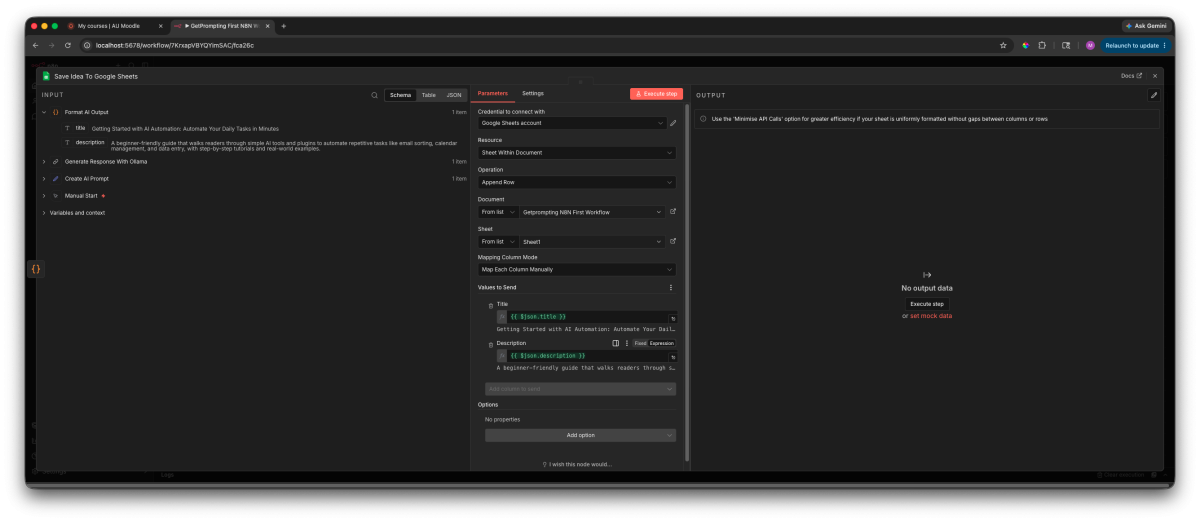Close the node detail view X

point(1155,76)
